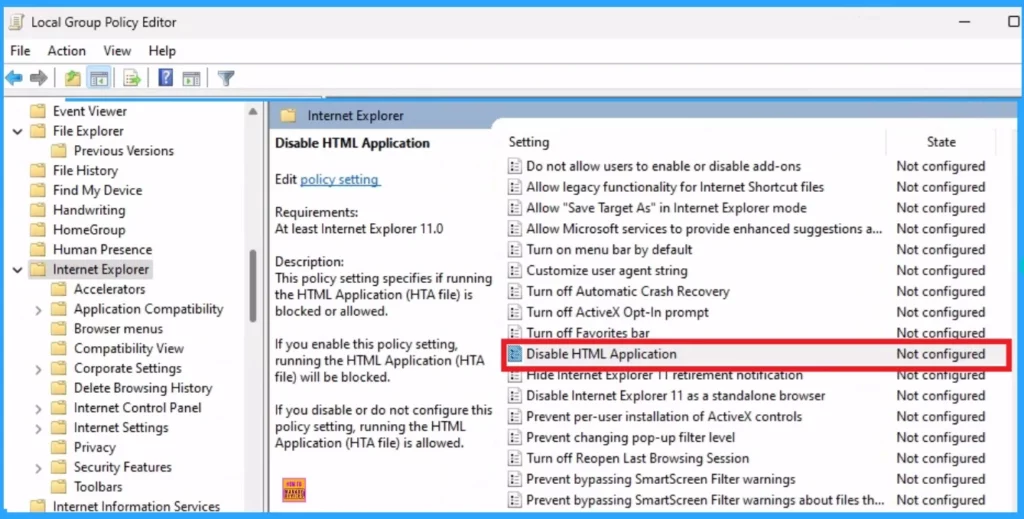The width and height of the screenshot is (1024, 519).
Task: Open the policy setting edit link
Action: click(x=340, y=179)
